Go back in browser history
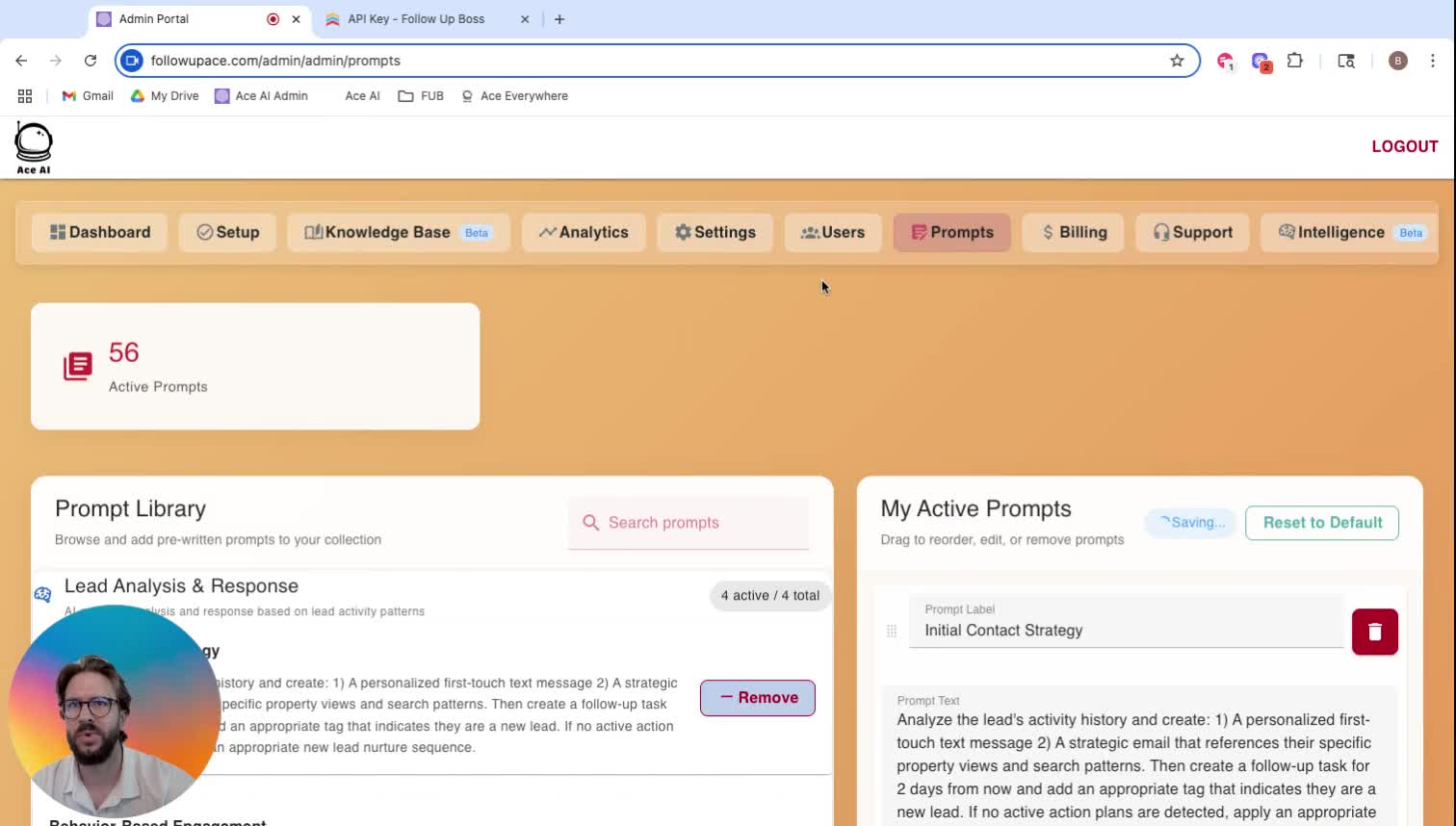Viewport: 1456px width, 826px height. (x=21, y=61)
